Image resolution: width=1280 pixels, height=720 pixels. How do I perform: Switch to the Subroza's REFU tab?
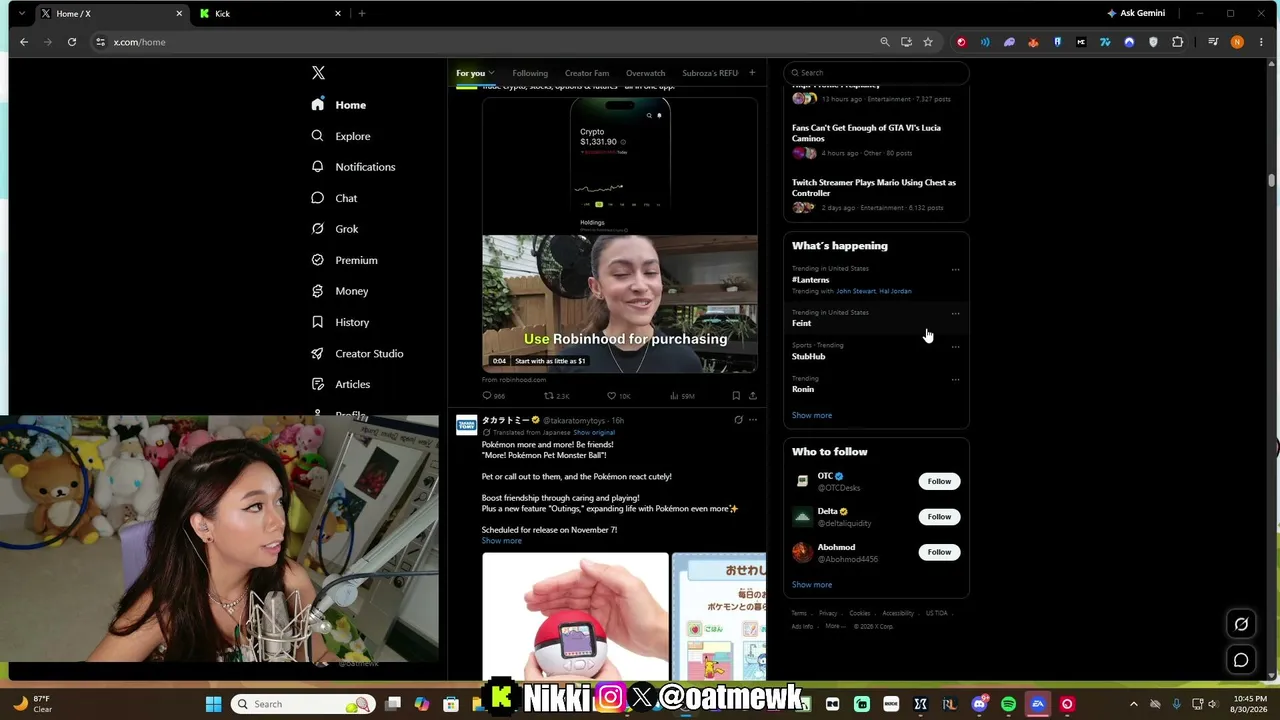pos(710,73)
